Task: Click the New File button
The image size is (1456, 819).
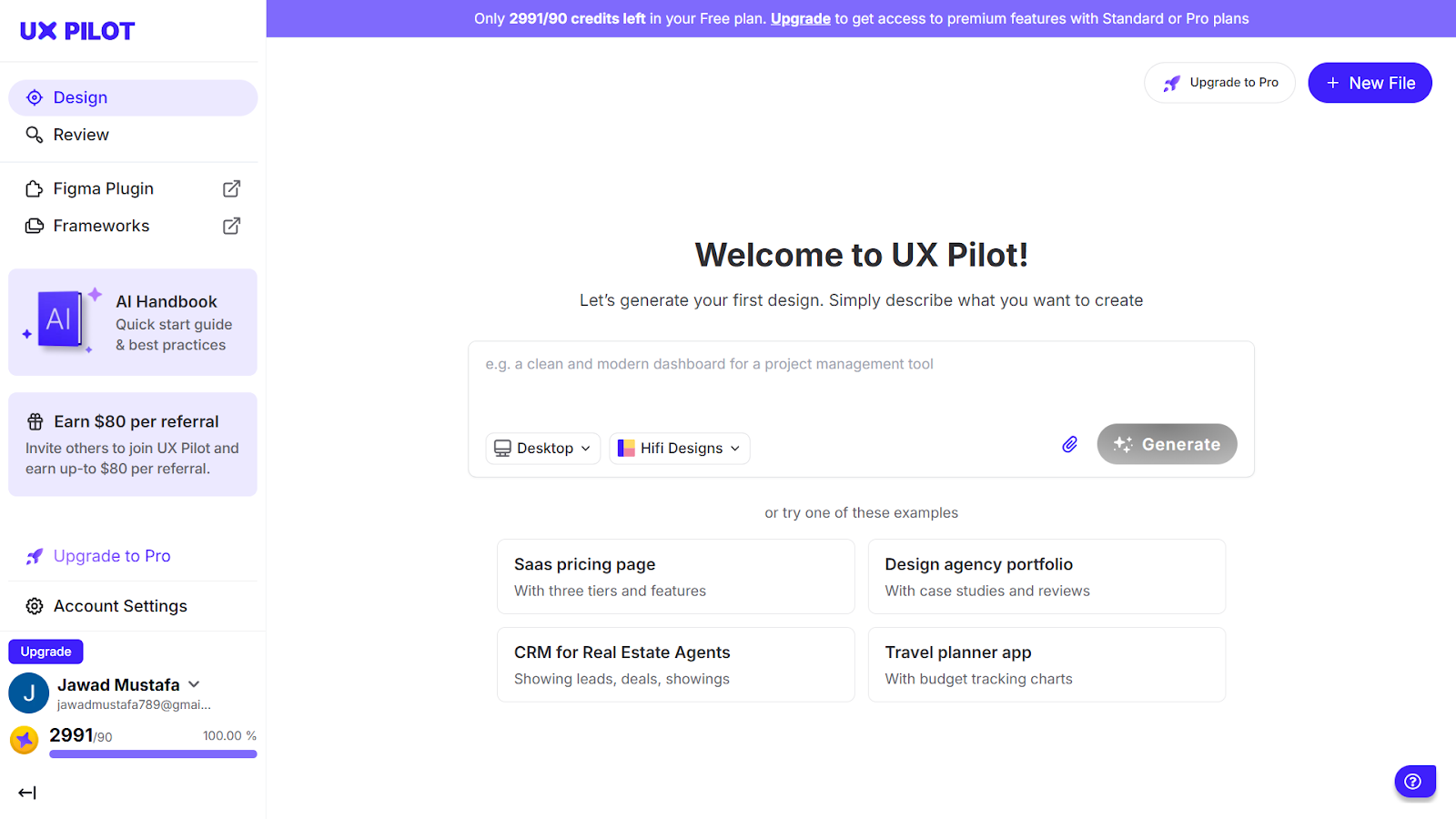Action: [1370, 83]
